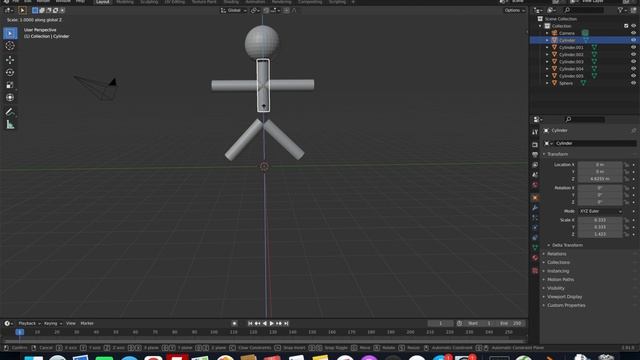640x360 pixels.
Task: Toggle Collection exclude checkbox in outliner
Action: (x=626, y=26)
